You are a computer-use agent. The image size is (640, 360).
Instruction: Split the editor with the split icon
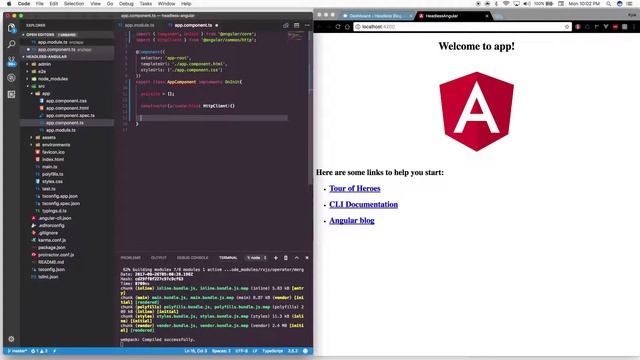(x=296, y=25)
